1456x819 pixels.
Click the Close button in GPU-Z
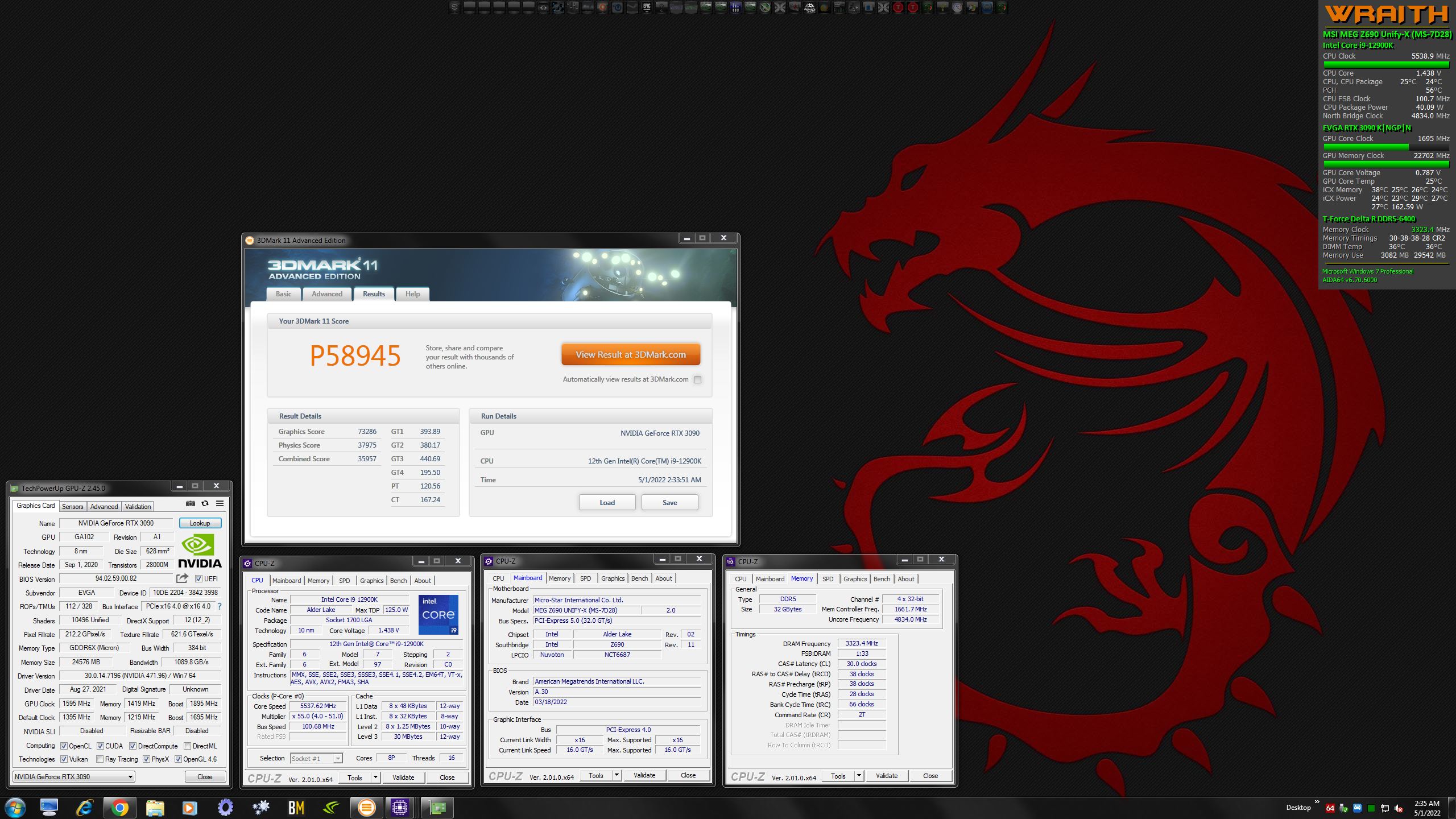205,776
